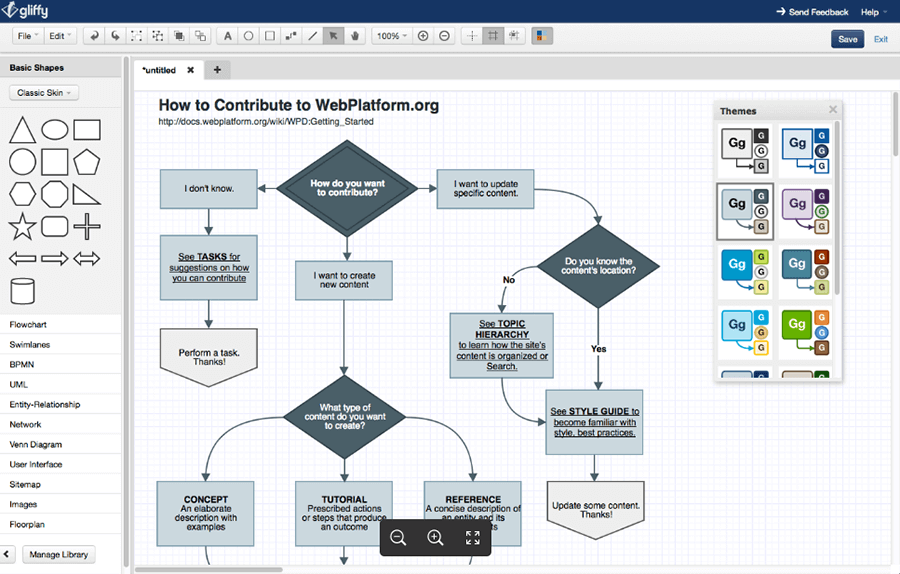Open Floorplan shape library
Viewport: 900px width, 574px height.
(60, 525)
